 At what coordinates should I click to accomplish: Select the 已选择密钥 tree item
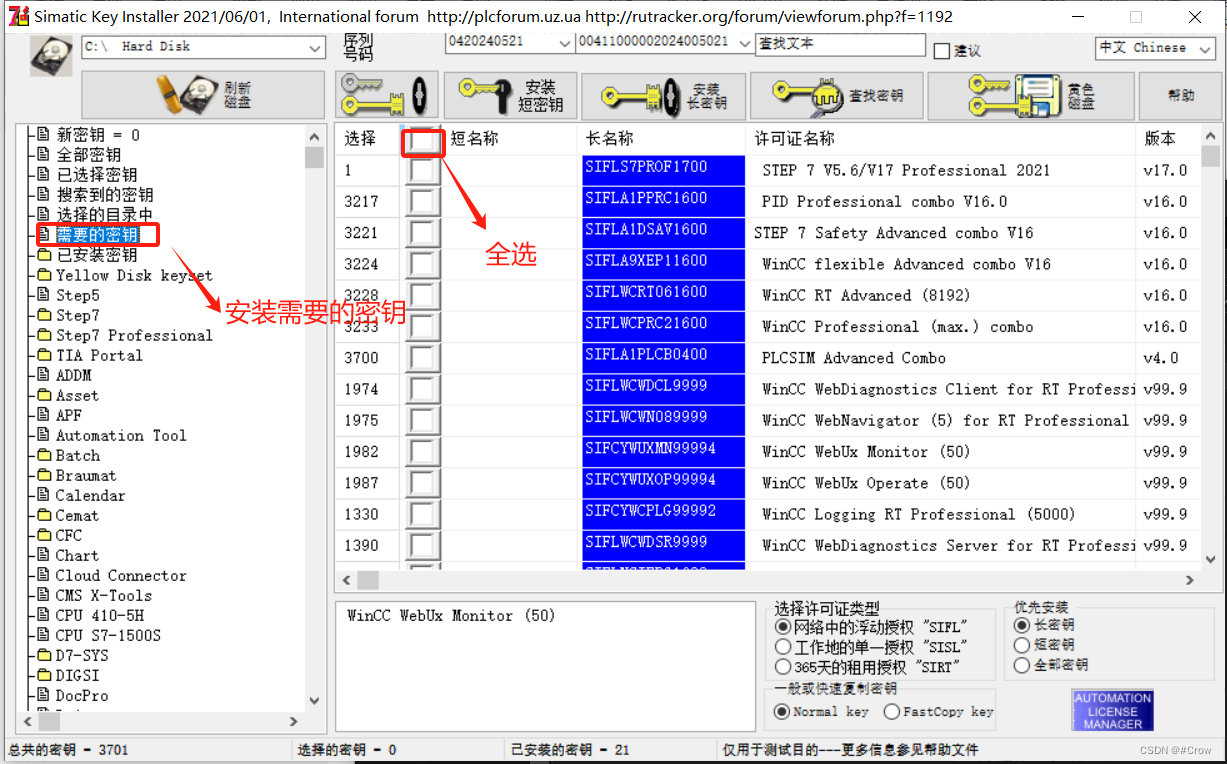tap(97, 175)
